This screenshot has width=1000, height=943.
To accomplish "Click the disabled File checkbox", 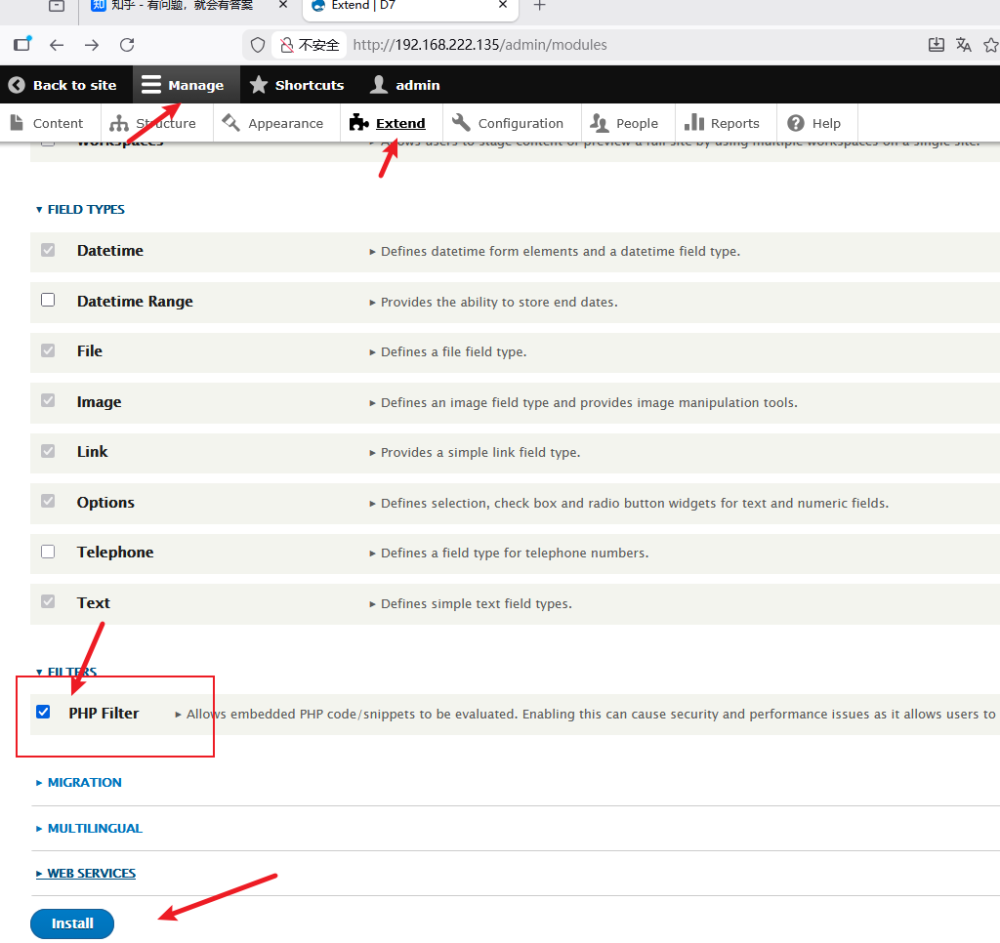I will (48, 351).
